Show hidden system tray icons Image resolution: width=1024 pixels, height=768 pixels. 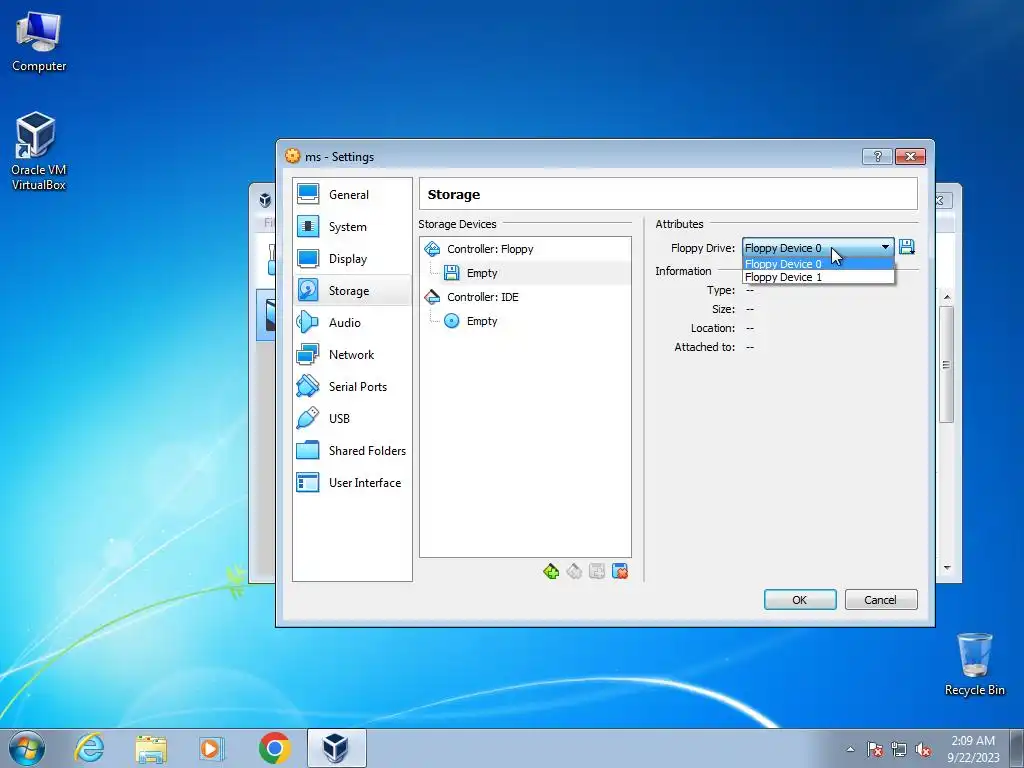(x=850, y=749)
